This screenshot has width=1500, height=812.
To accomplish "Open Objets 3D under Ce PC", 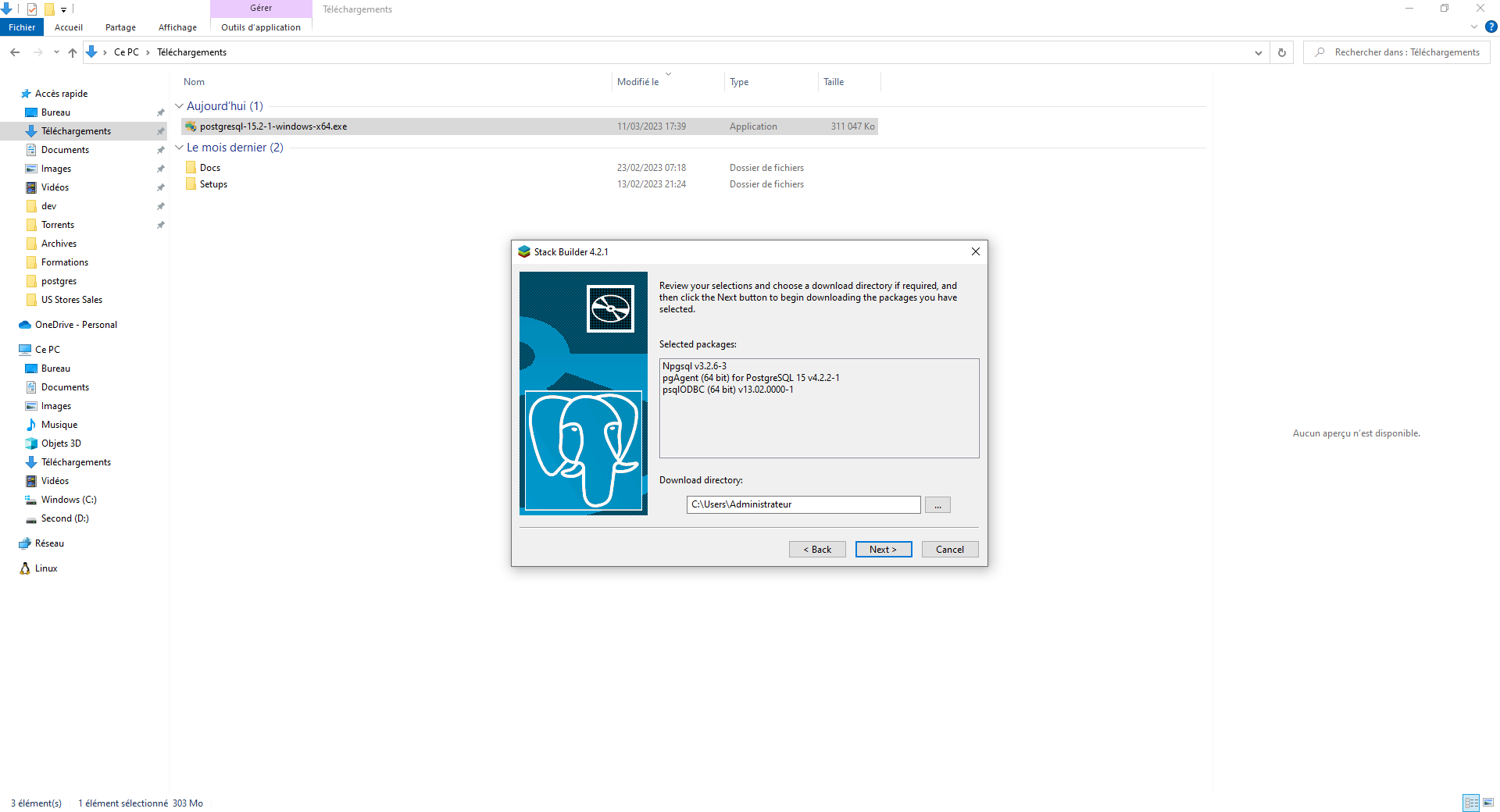I will 61,443.
